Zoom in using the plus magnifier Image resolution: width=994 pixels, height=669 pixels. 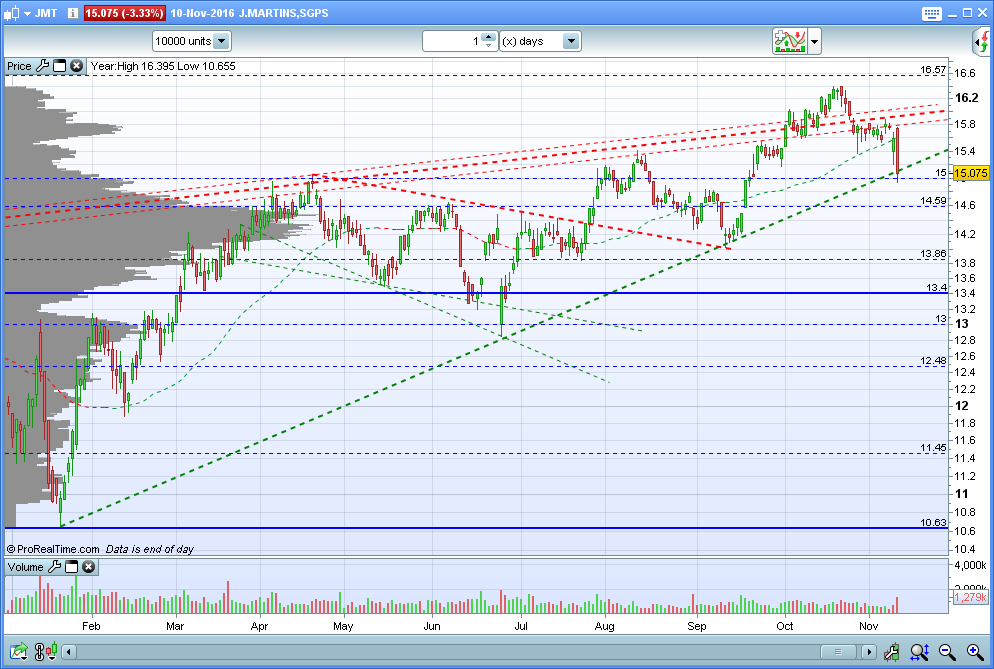click(x=975, y=651)
